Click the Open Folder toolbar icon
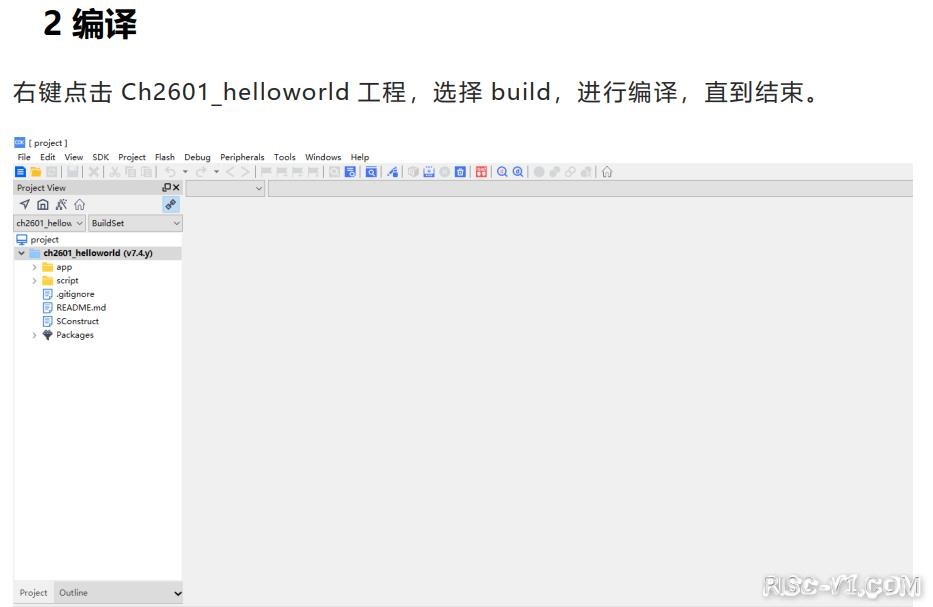This screenshot has width=933, height=607. (x=36, y=172)
